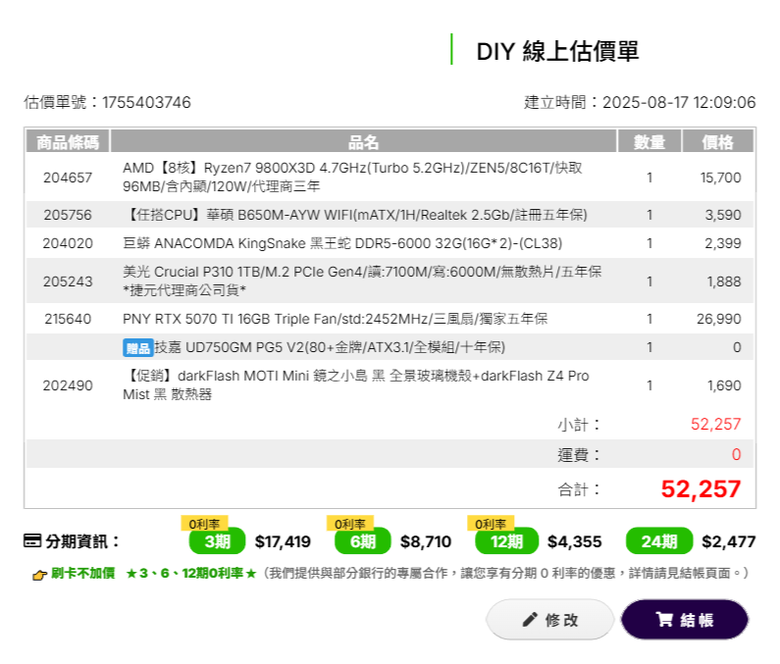Click the quantity 1 in the RTX 5070 row
Viewport: 780px width, 664px height.
(649, 319)
